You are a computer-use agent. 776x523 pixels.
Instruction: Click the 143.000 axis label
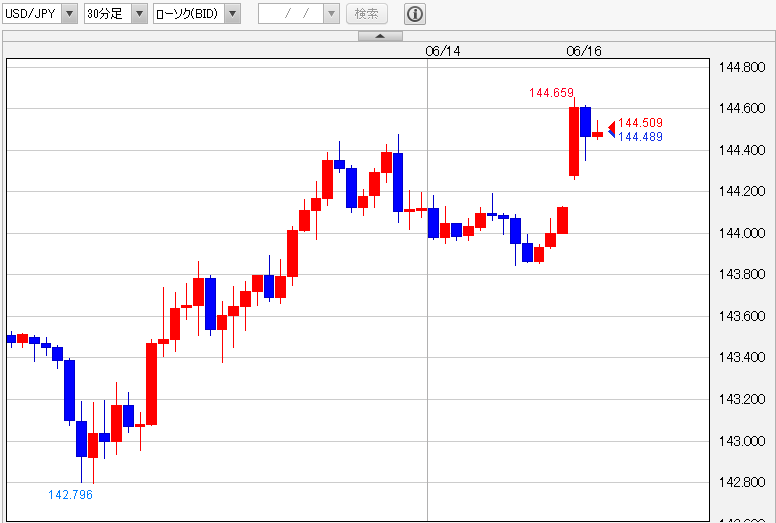point(742,441)
